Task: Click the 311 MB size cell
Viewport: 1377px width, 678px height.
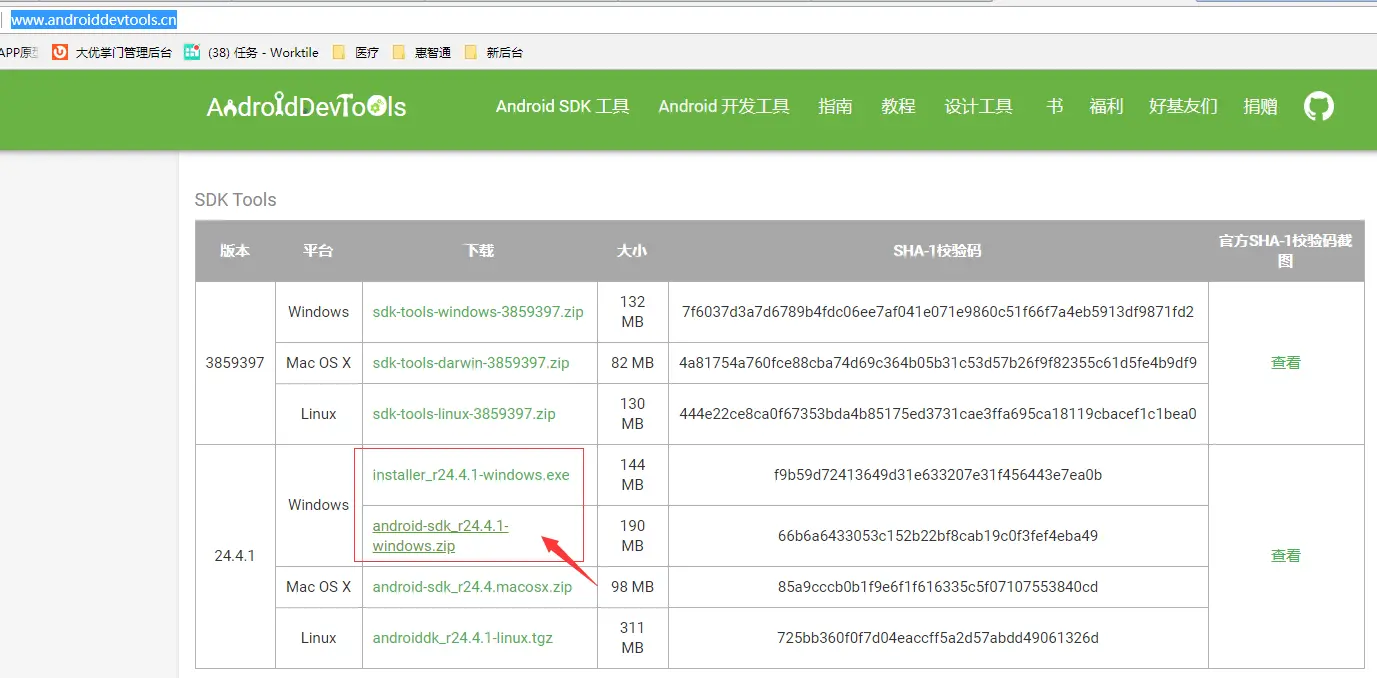Action: 632,638
